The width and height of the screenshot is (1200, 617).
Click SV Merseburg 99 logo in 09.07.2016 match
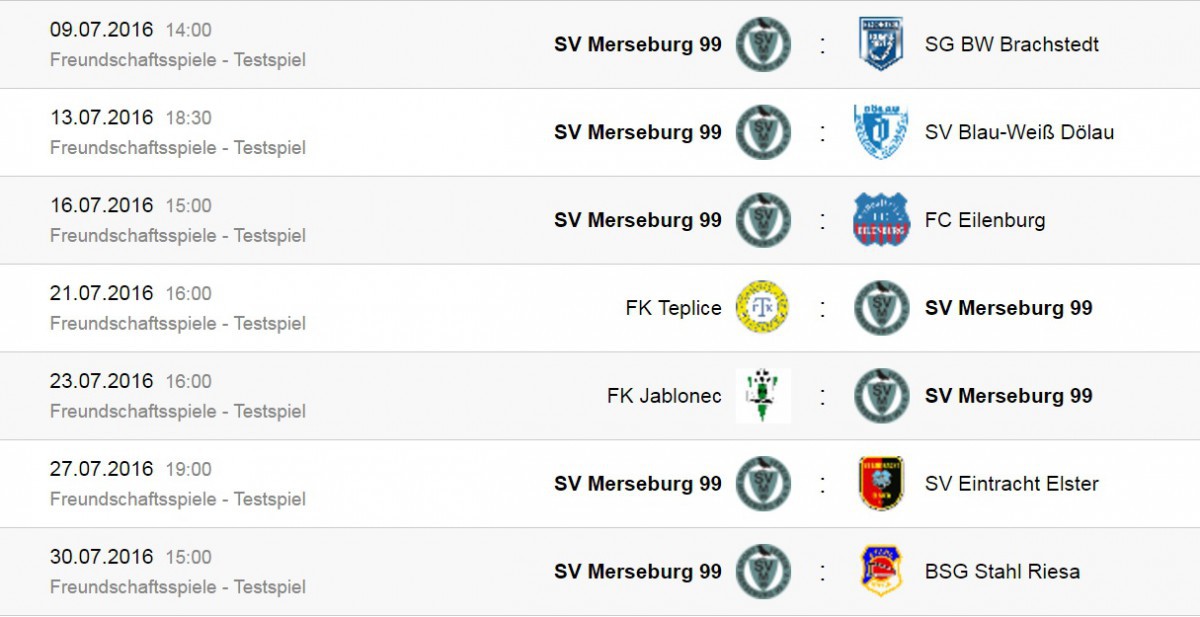pos(763,44)
